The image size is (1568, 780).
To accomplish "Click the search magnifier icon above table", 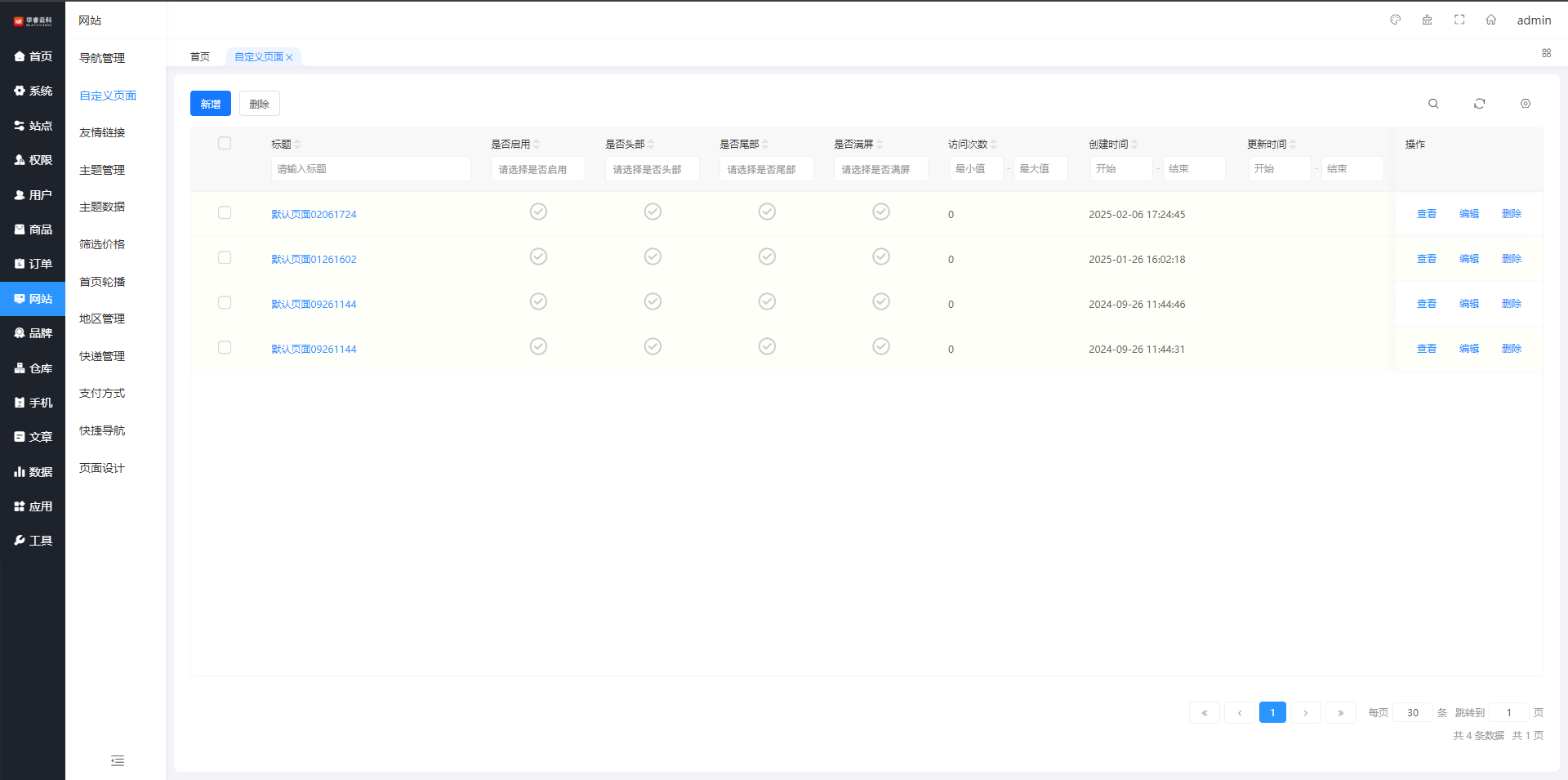I will [x=1433, y=104].
